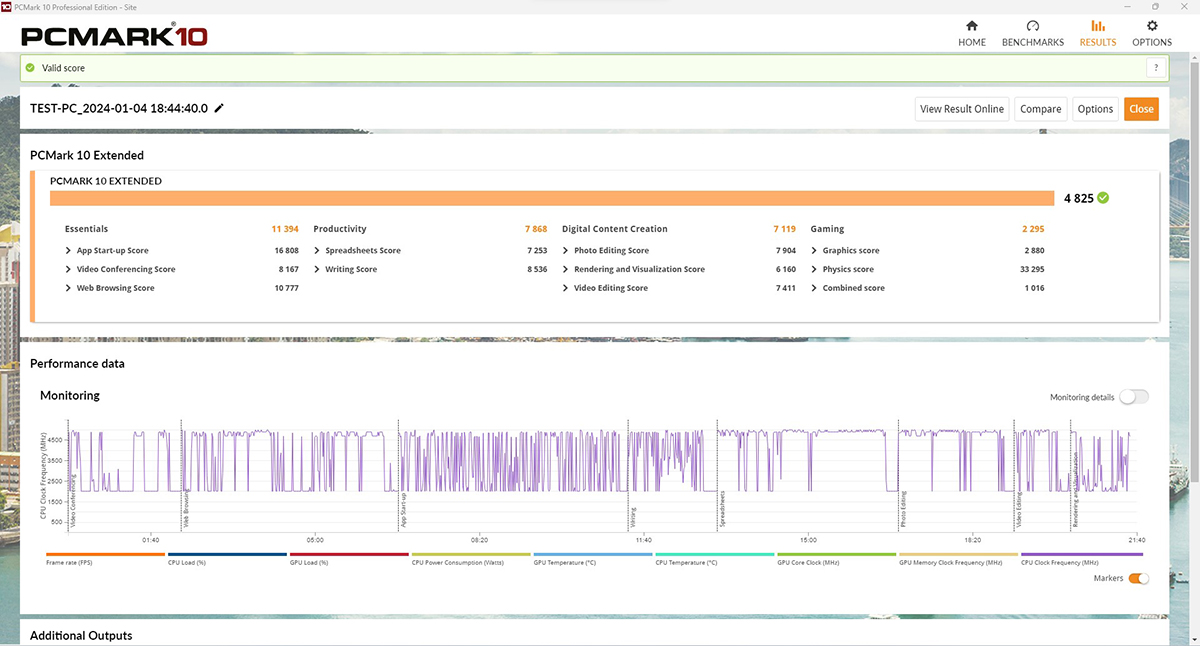Viewport: 1200px width, 646px height.
Task: Click the orange PCMark 10 Extended score bar
Action: click(552, 198)
